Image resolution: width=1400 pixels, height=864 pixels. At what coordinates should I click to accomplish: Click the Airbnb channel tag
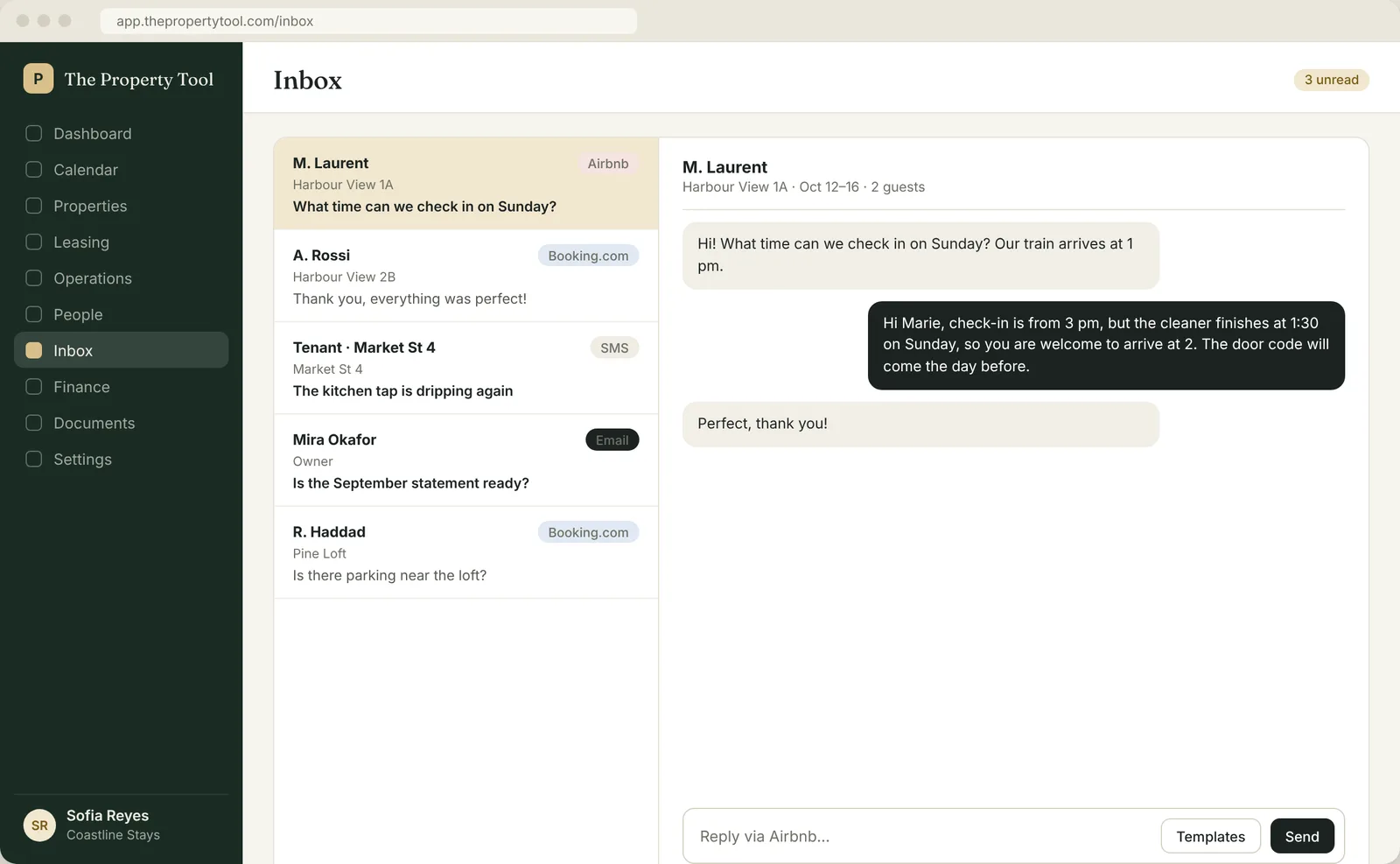pos(608,164)
